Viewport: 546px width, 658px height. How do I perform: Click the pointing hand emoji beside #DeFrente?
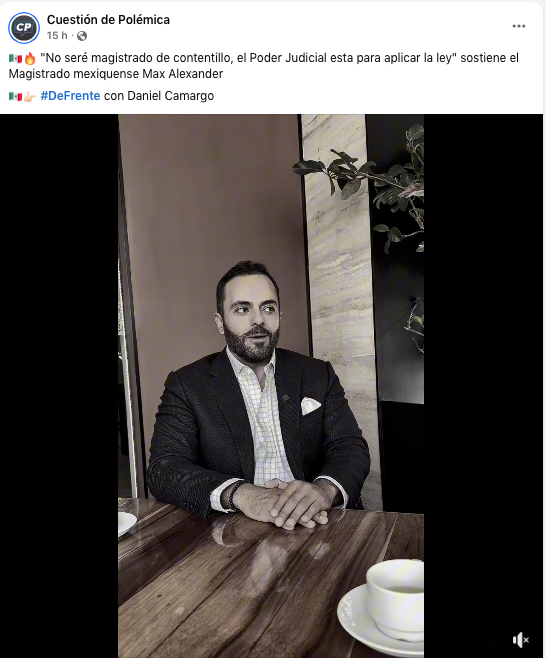30,97
